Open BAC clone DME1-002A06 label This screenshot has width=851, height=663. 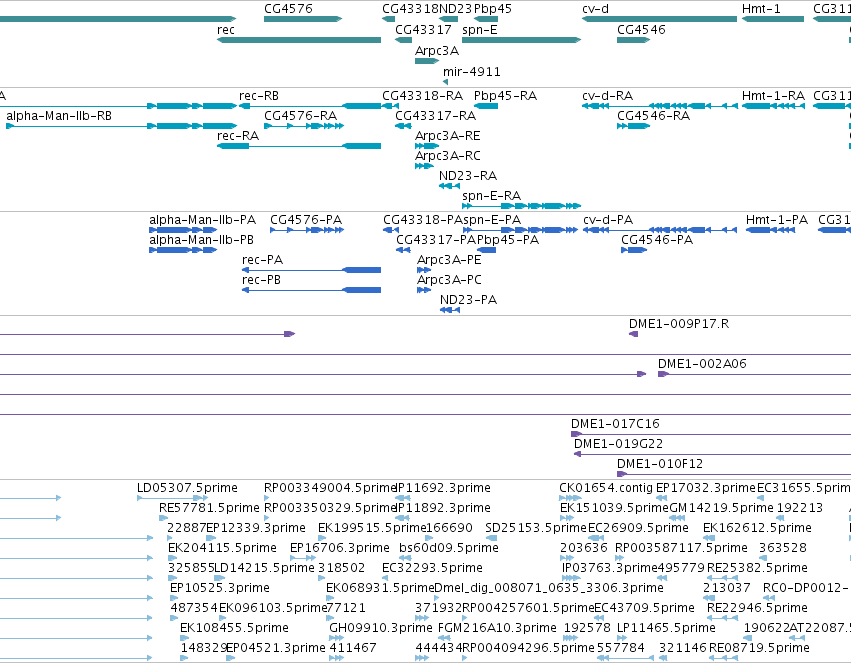click(x=702, y=364)
